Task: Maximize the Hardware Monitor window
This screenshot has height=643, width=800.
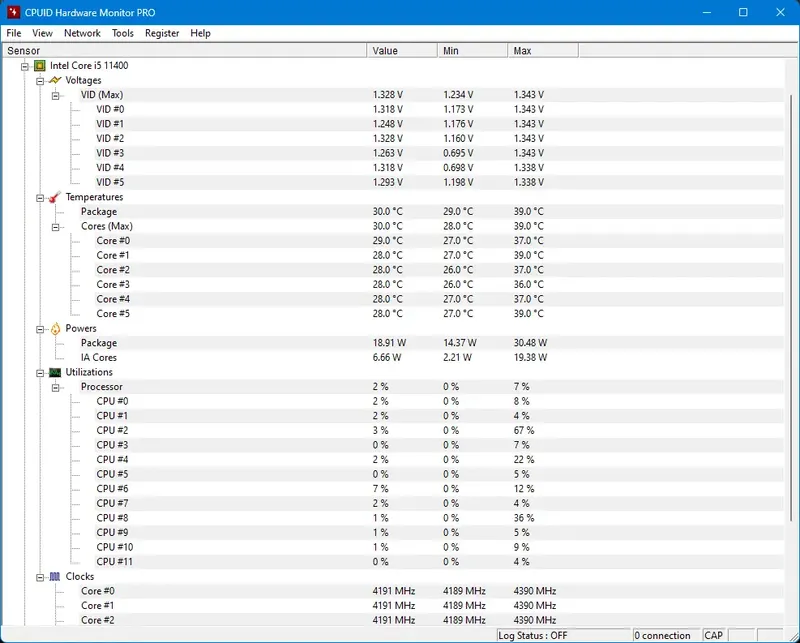Action: coord(743,12)
